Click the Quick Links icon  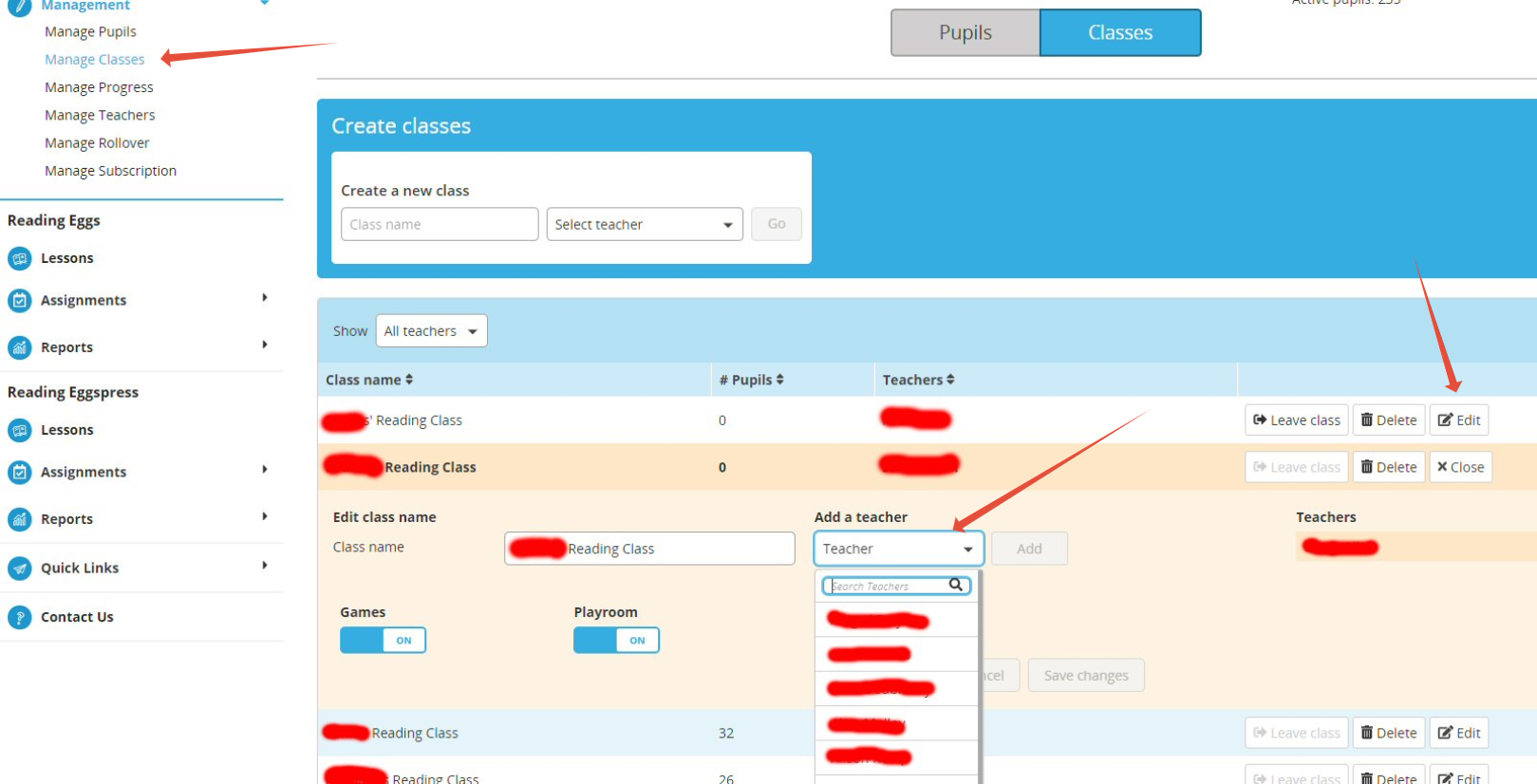click(x=19, y=568)
